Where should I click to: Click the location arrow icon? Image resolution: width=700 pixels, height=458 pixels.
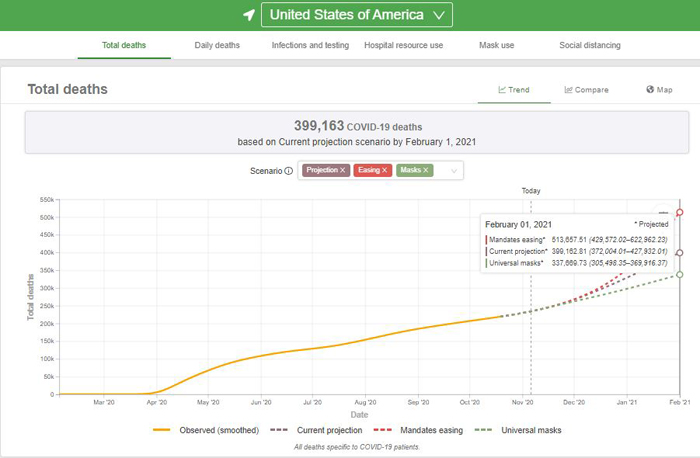click(x=249, y=15)
